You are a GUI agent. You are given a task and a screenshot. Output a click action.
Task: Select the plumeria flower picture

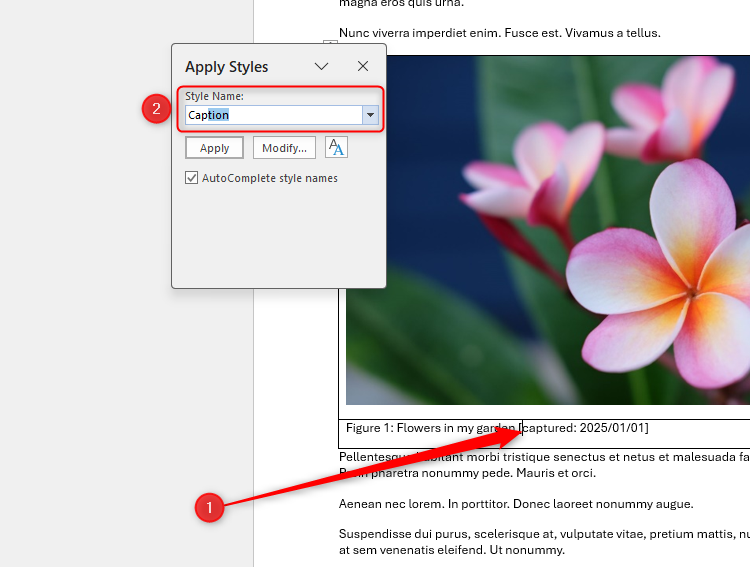[560, 230]
